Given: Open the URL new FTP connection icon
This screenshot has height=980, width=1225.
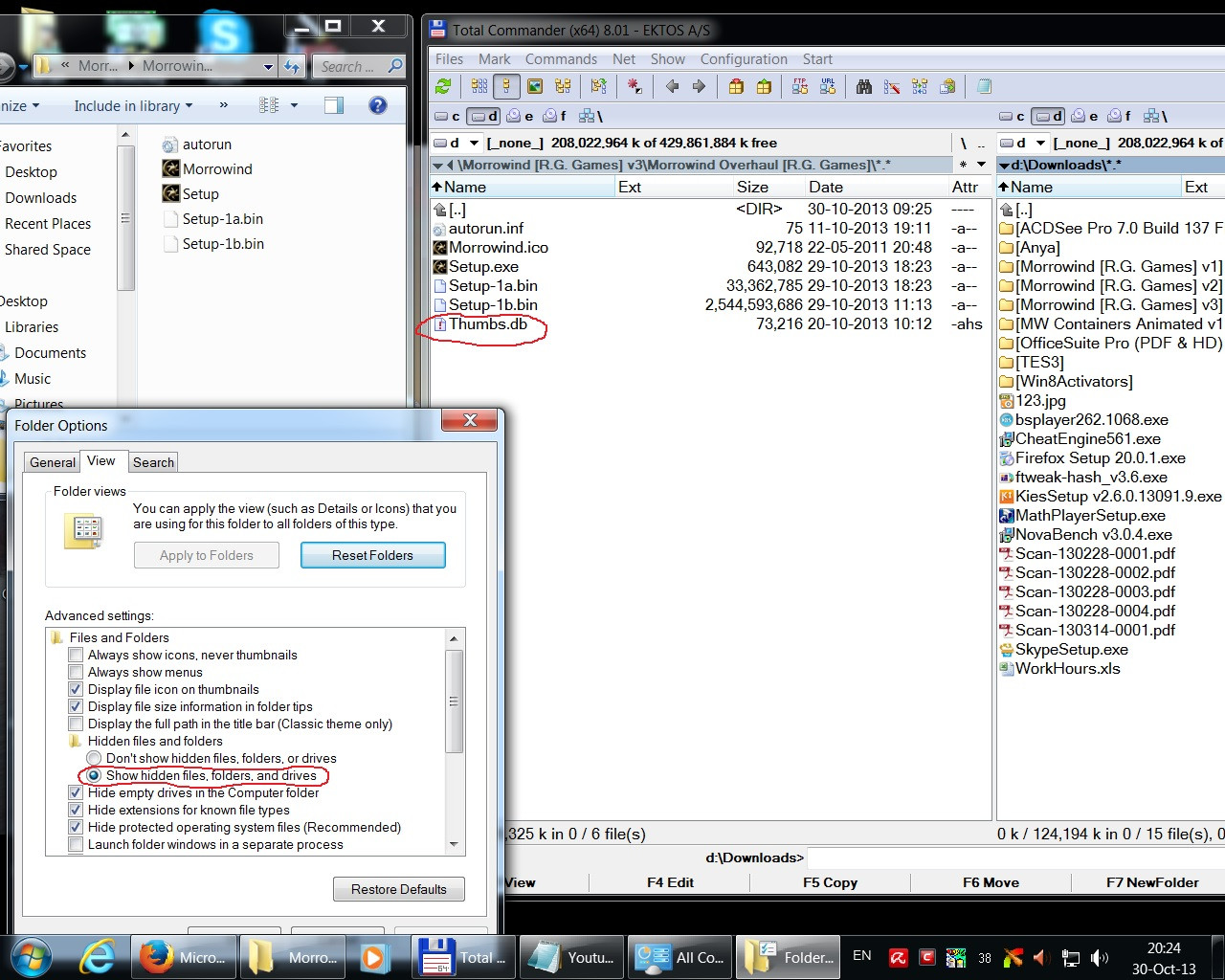Looking at the screenshot, I should (828, 87).
